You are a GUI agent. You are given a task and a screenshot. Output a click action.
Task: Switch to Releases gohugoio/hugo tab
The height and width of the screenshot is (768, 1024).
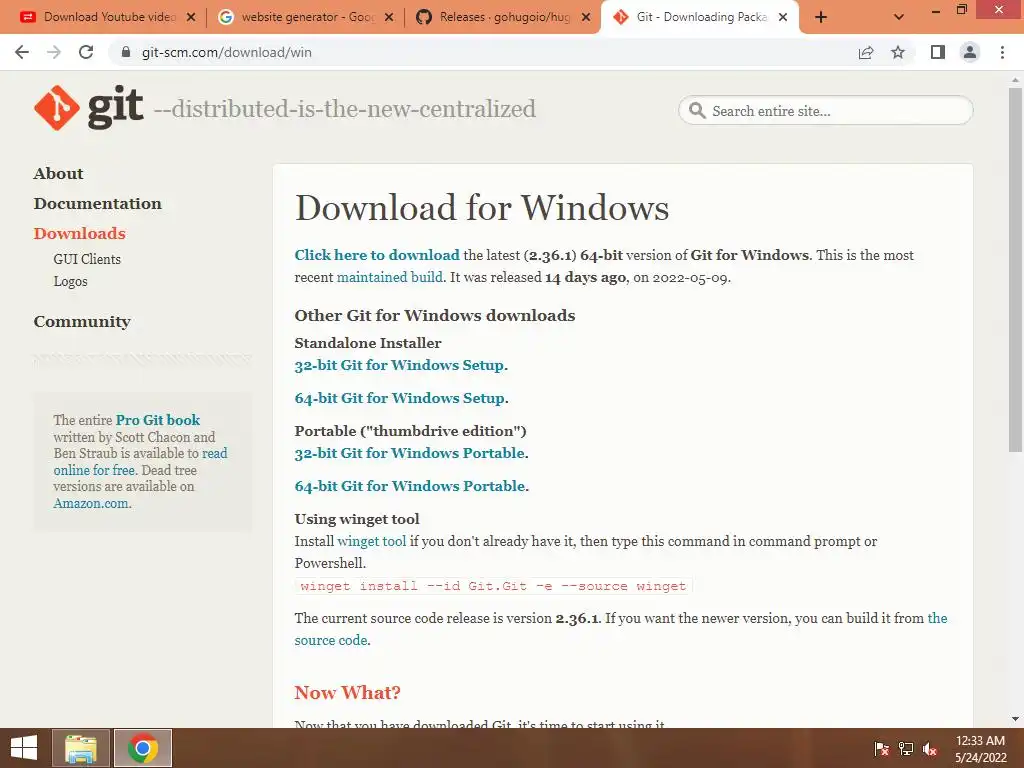[x=503, y=17]
